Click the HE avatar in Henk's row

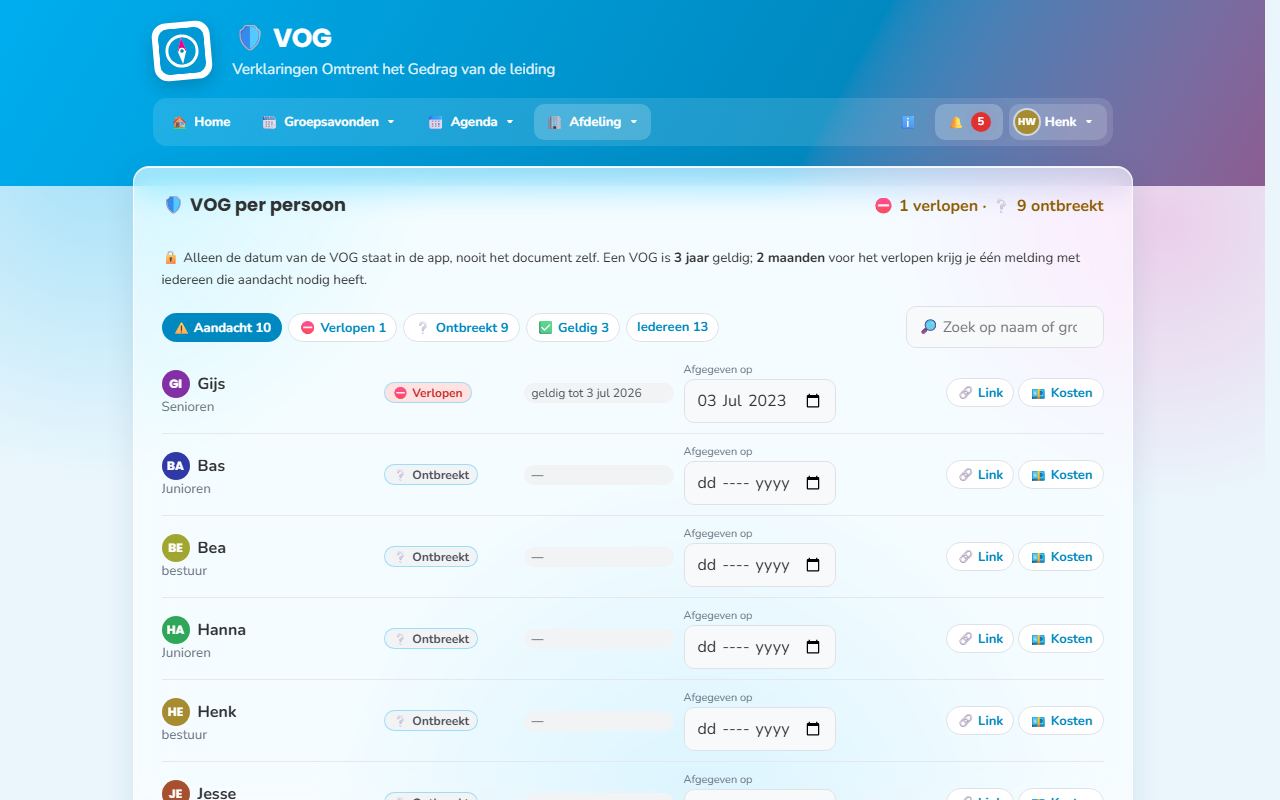[x=176, y=712]
